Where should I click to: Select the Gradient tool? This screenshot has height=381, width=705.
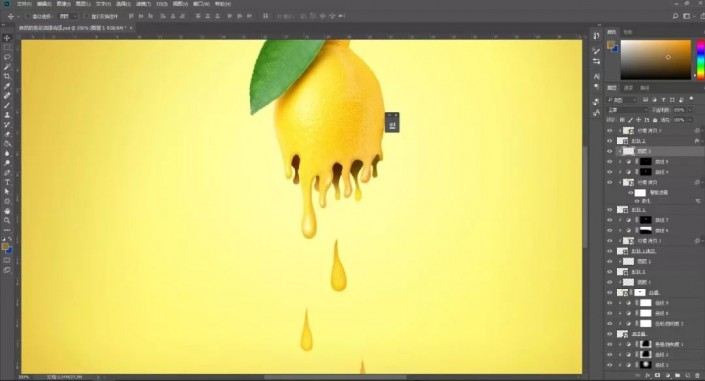tap(7, 144)
